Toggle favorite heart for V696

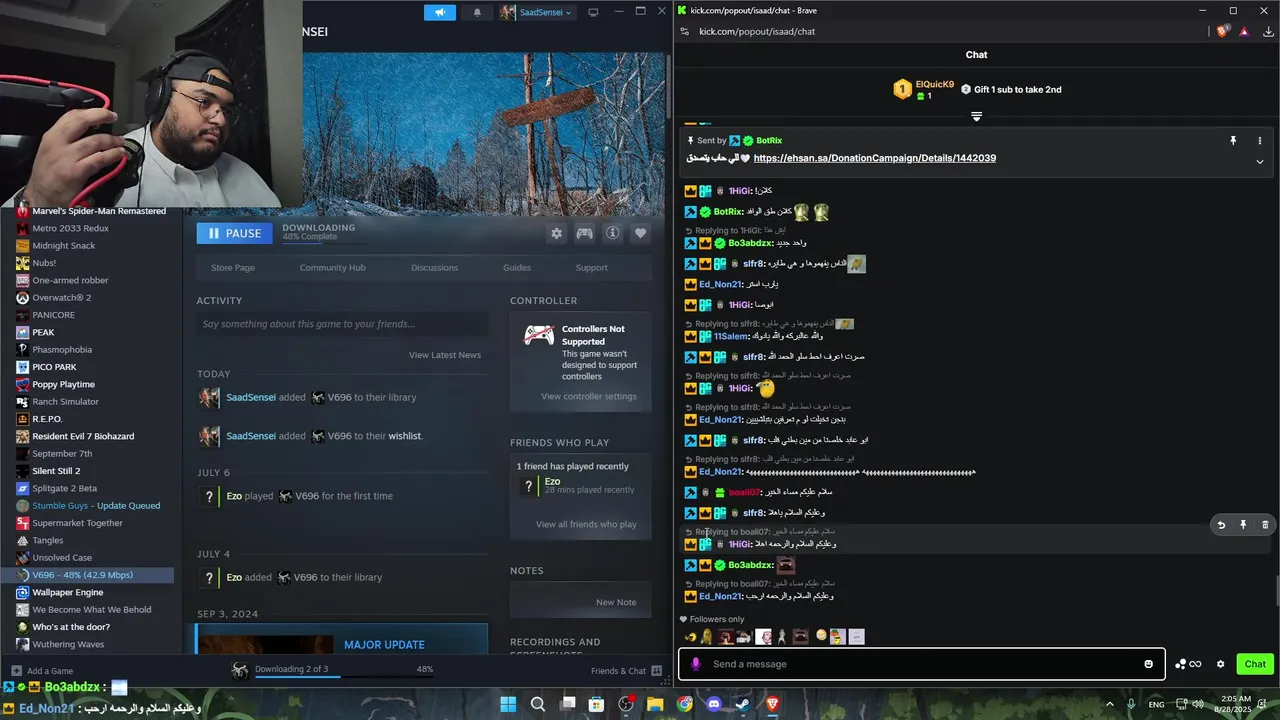[x=641, y=233]
